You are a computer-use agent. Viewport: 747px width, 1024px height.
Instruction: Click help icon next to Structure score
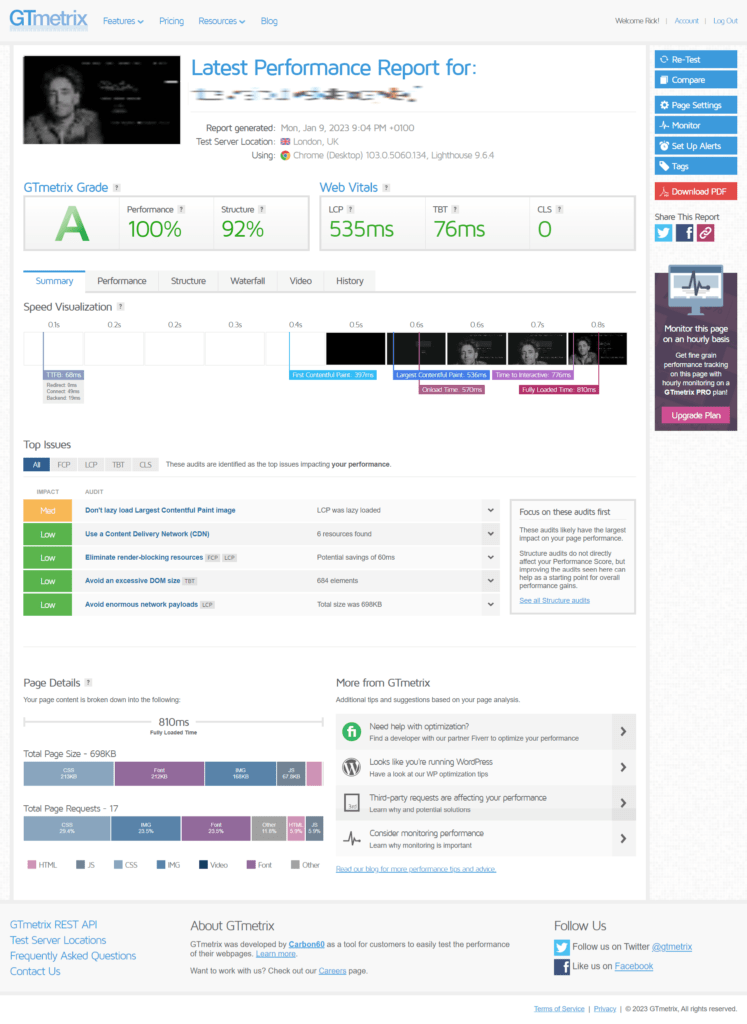tap(262, 210)
